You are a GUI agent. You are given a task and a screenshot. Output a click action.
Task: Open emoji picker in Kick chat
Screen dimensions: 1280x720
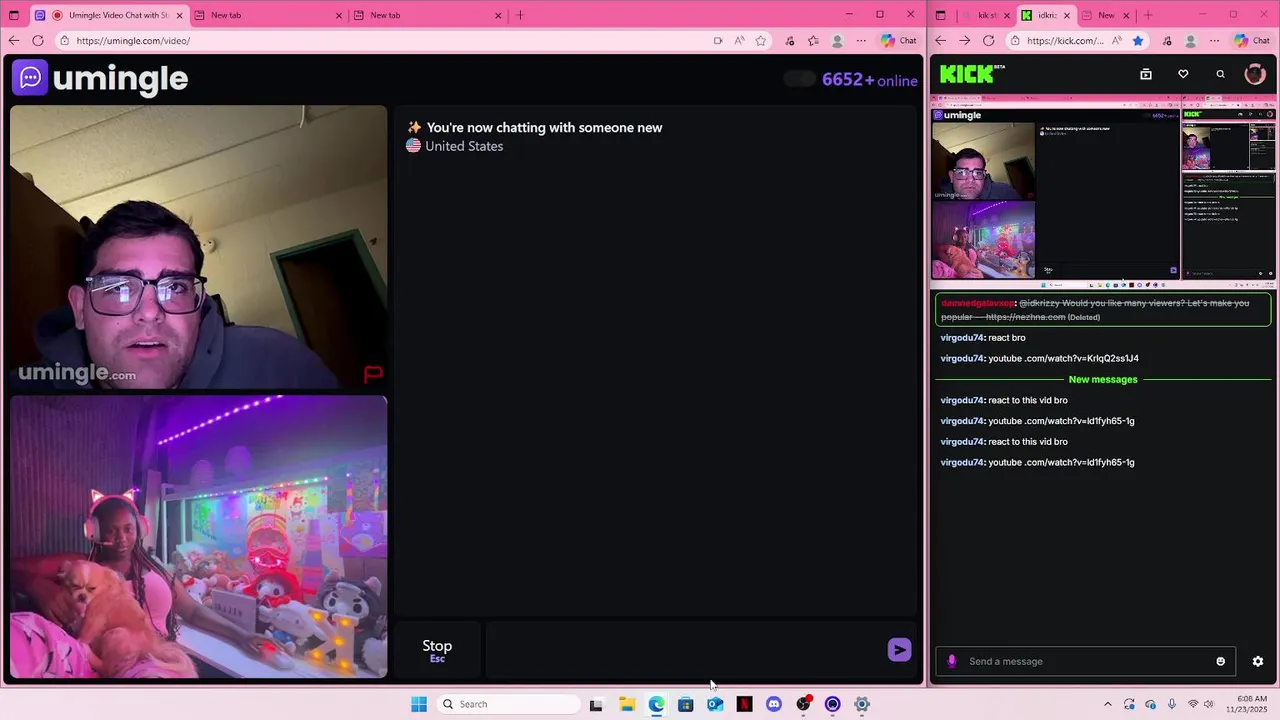point(1220,661)
